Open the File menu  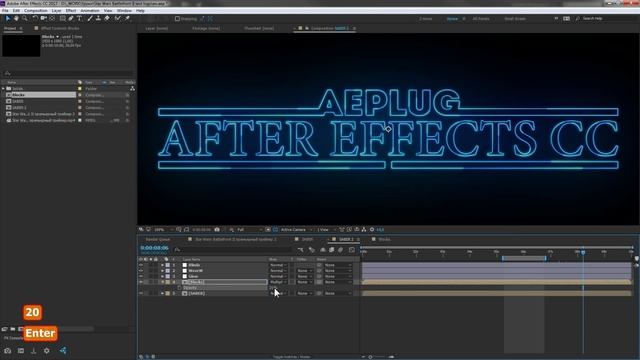coord(5,11)
